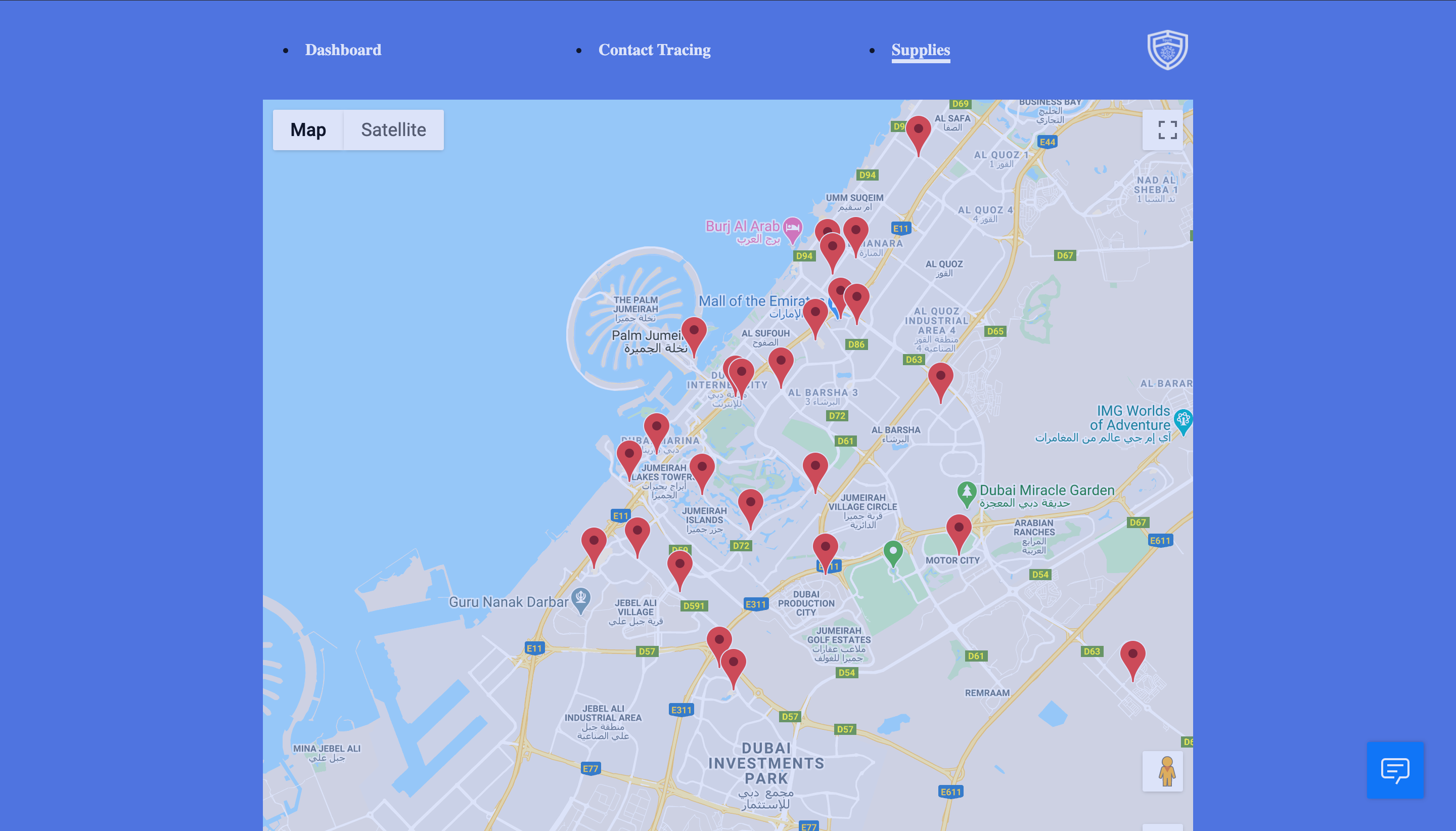Screen dimensions: 1456x831
Task: Click the red pin at Motor City
Action: pyautogui.click(x=959, y=530)
